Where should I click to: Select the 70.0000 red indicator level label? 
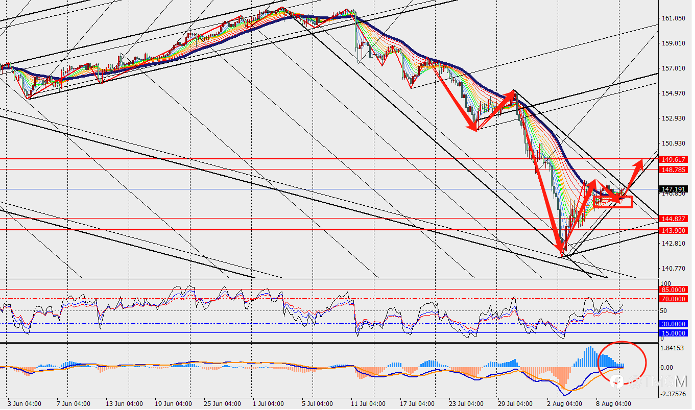pos(673,299)
